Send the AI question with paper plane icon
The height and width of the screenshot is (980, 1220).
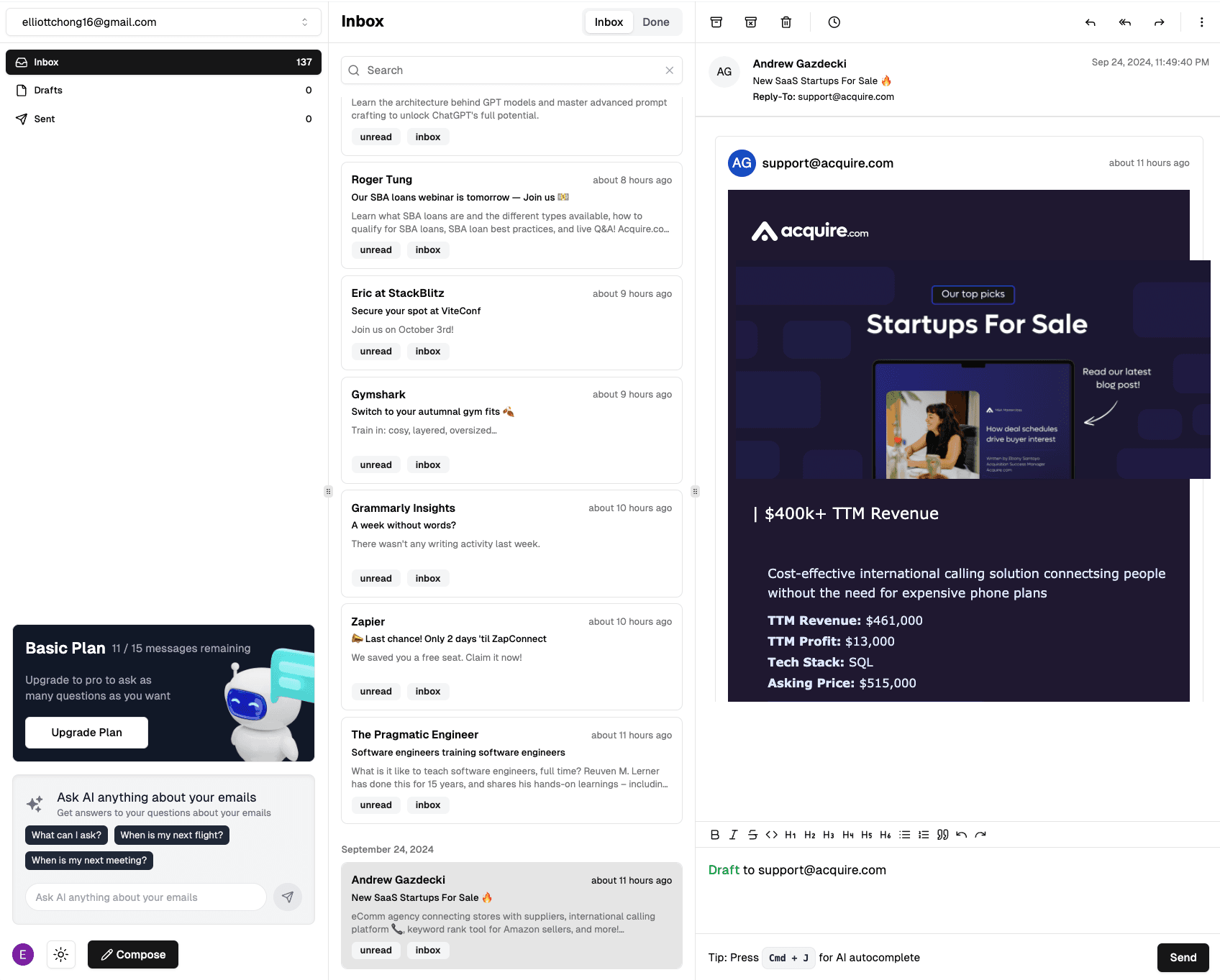click(x=288, y=897)
